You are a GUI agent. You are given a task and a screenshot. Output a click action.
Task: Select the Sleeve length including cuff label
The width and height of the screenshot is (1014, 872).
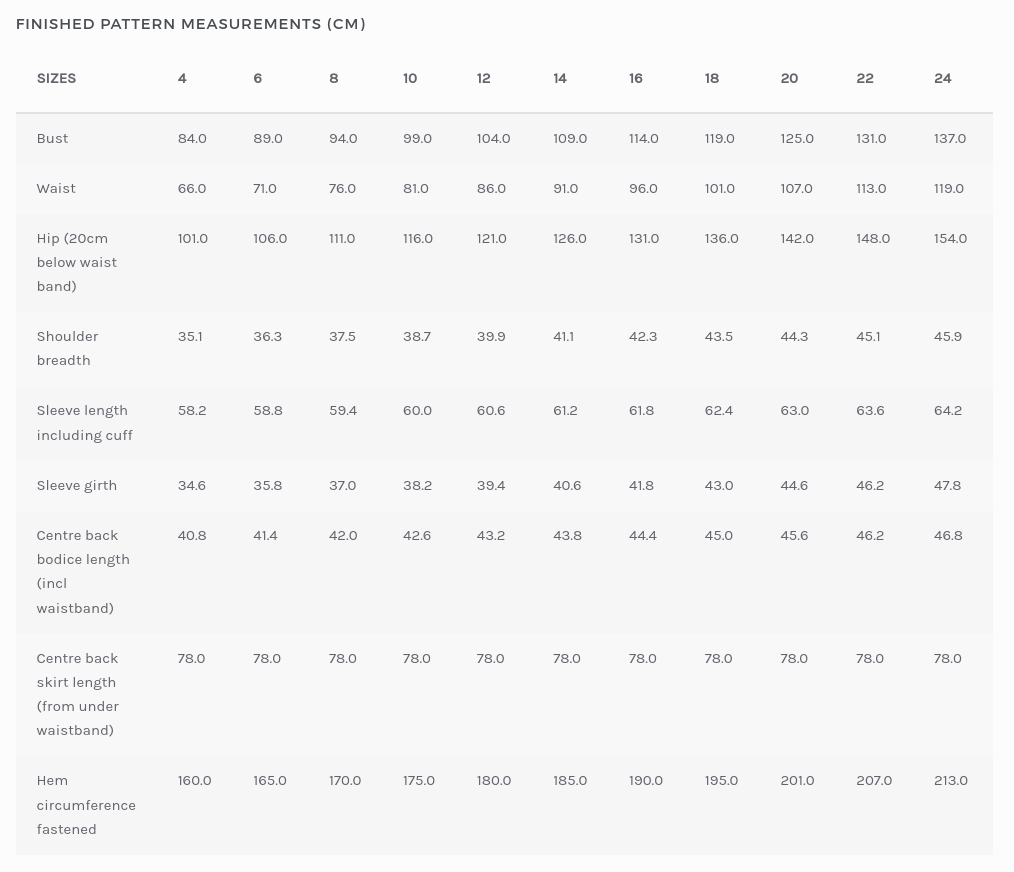click(x=84, y=422)
